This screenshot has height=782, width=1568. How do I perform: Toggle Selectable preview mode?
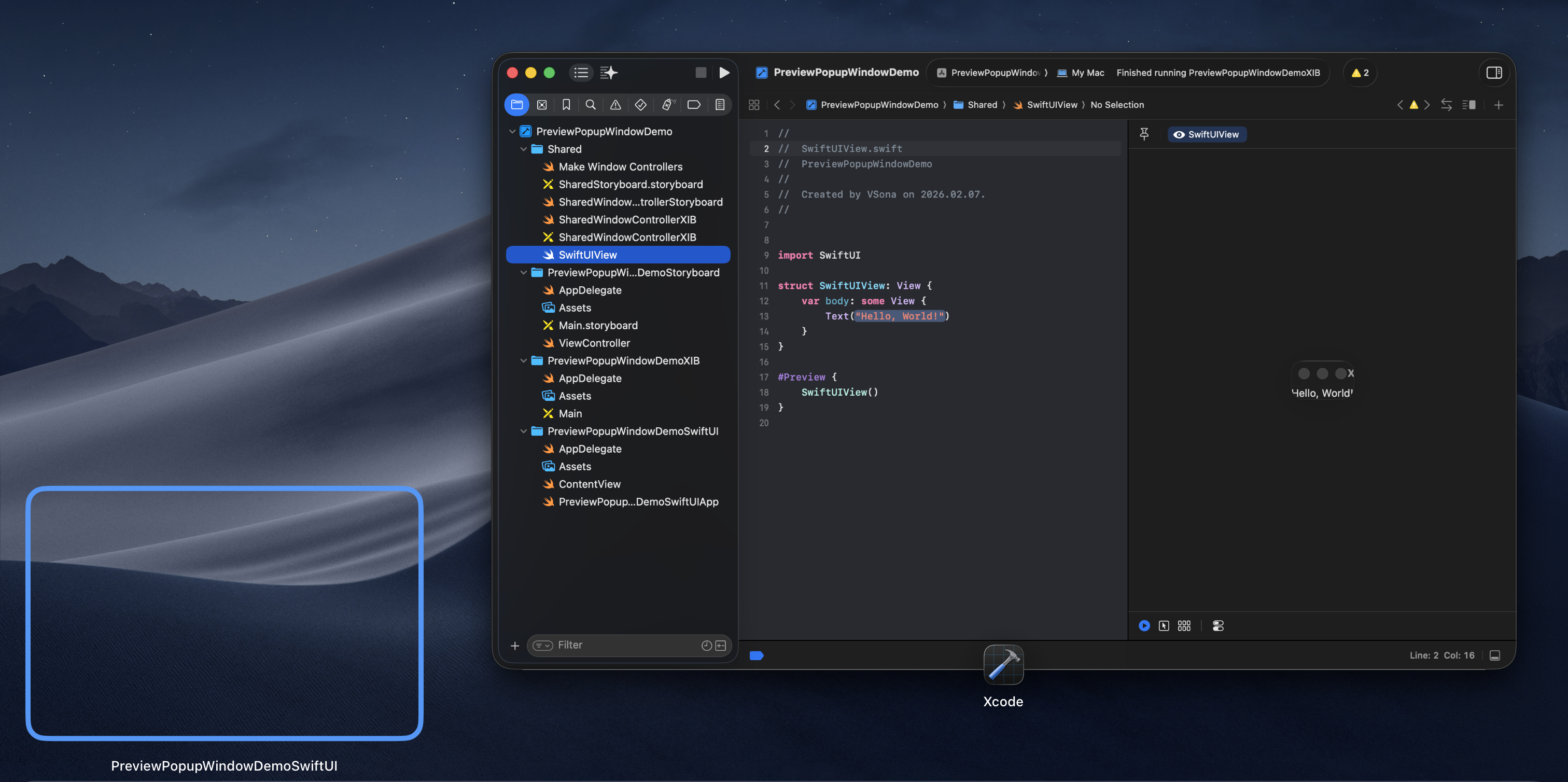(1164, 625)
